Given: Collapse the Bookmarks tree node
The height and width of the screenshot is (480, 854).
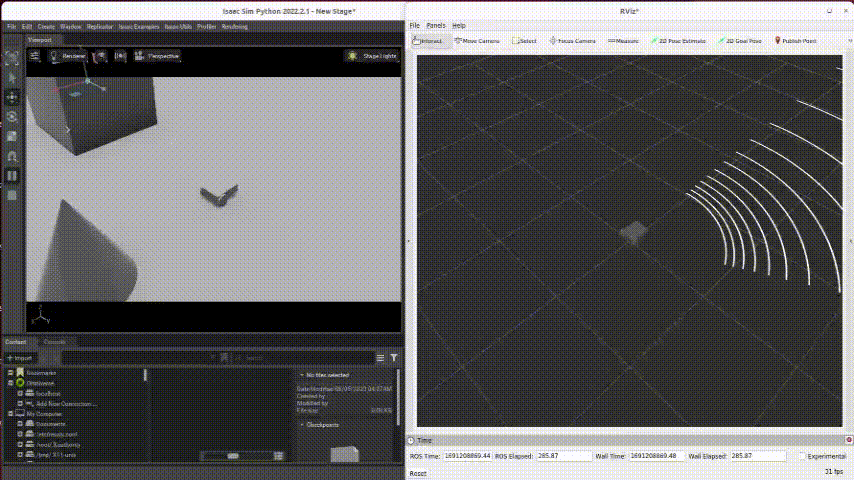Looking at the screenshot, I should pos(10,373).
